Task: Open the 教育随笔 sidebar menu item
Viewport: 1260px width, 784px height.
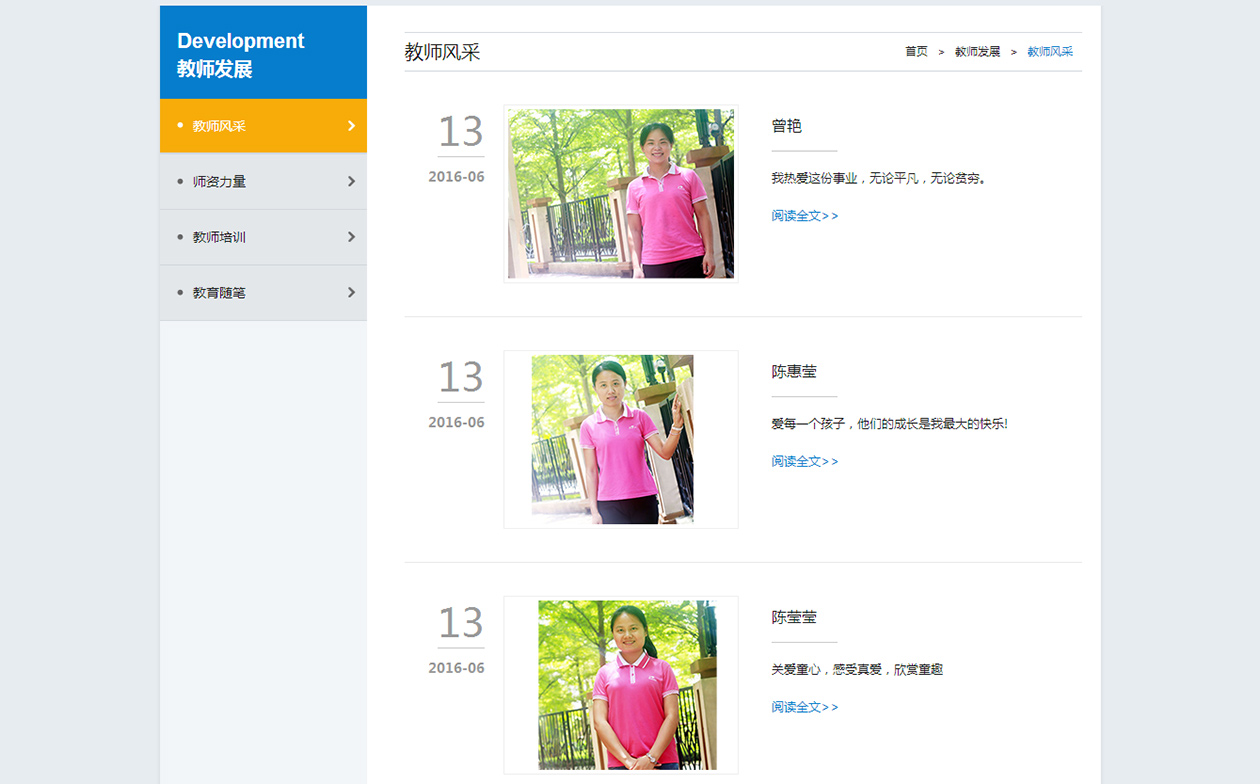Action: pos(263,293)
